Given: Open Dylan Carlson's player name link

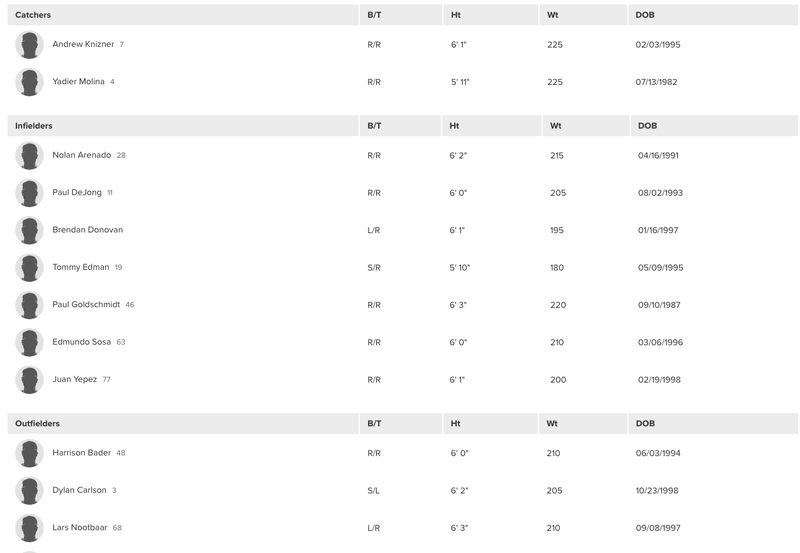Looking at the screenshot, I should click(79, 490).
